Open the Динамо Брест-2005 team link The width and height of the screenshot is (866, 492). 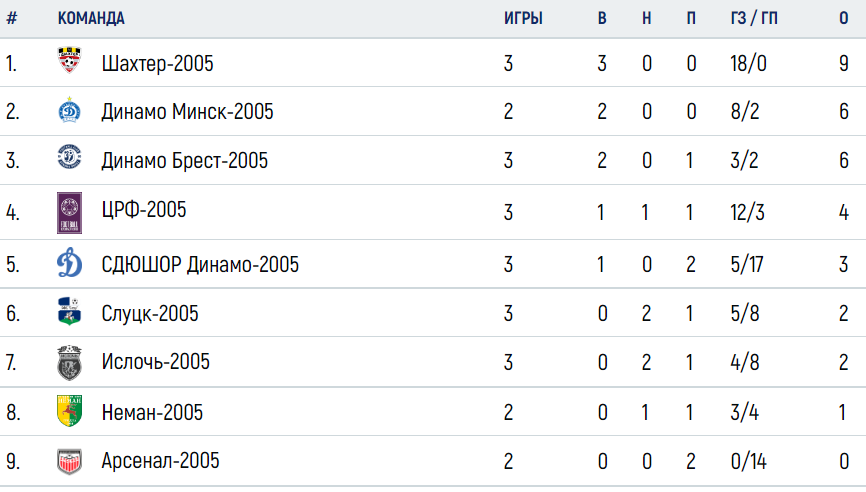(184, 161)
